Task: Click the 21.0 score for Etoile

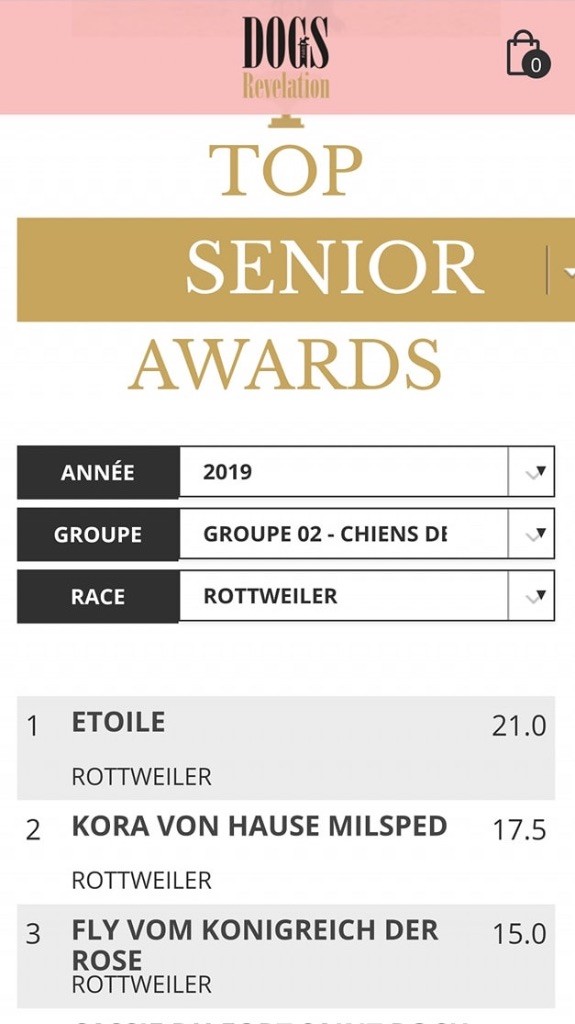Action: tap(519, 726)
